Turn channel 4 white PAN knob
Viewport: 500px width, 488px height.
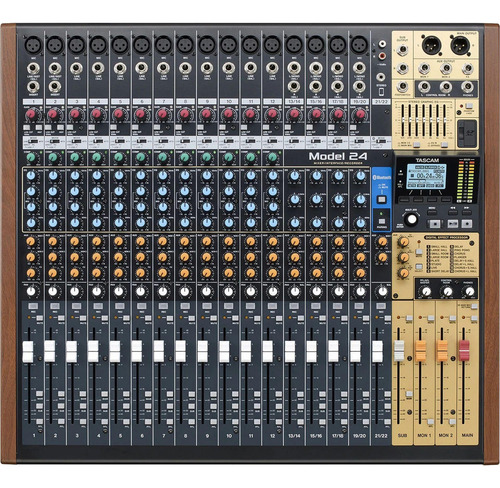coord(97,291)
